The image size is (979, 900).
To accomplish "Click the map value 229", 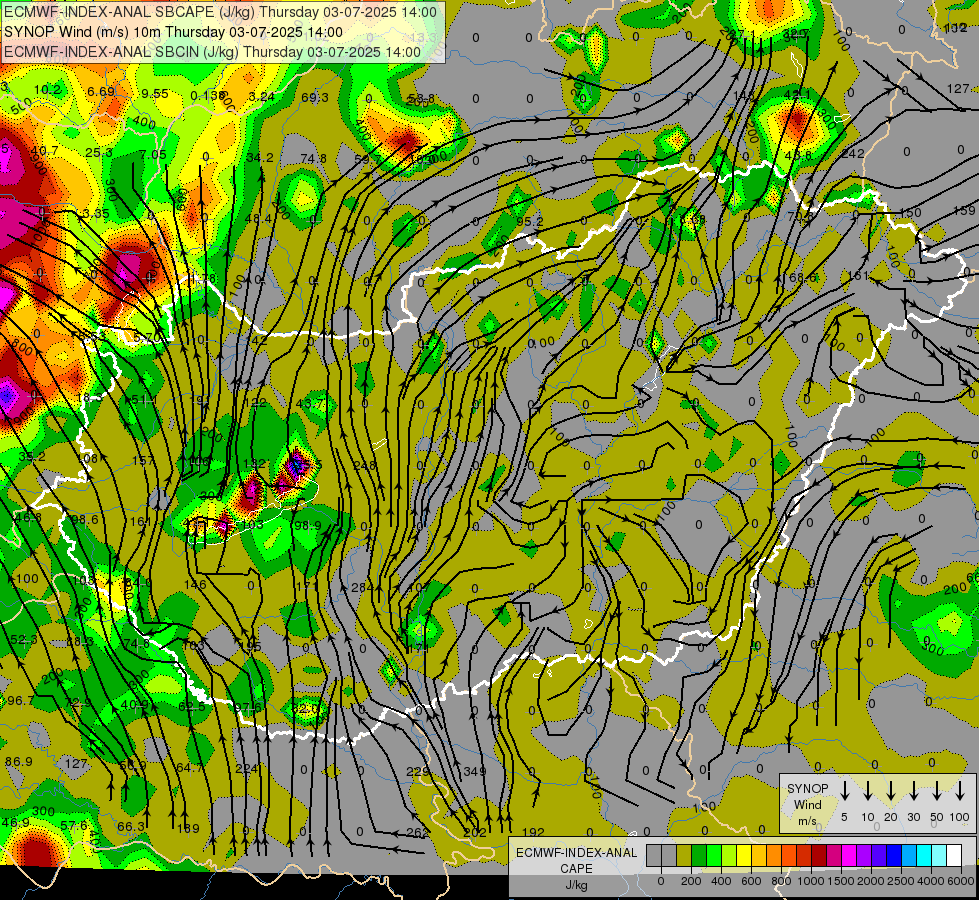I will coord(418,771).
